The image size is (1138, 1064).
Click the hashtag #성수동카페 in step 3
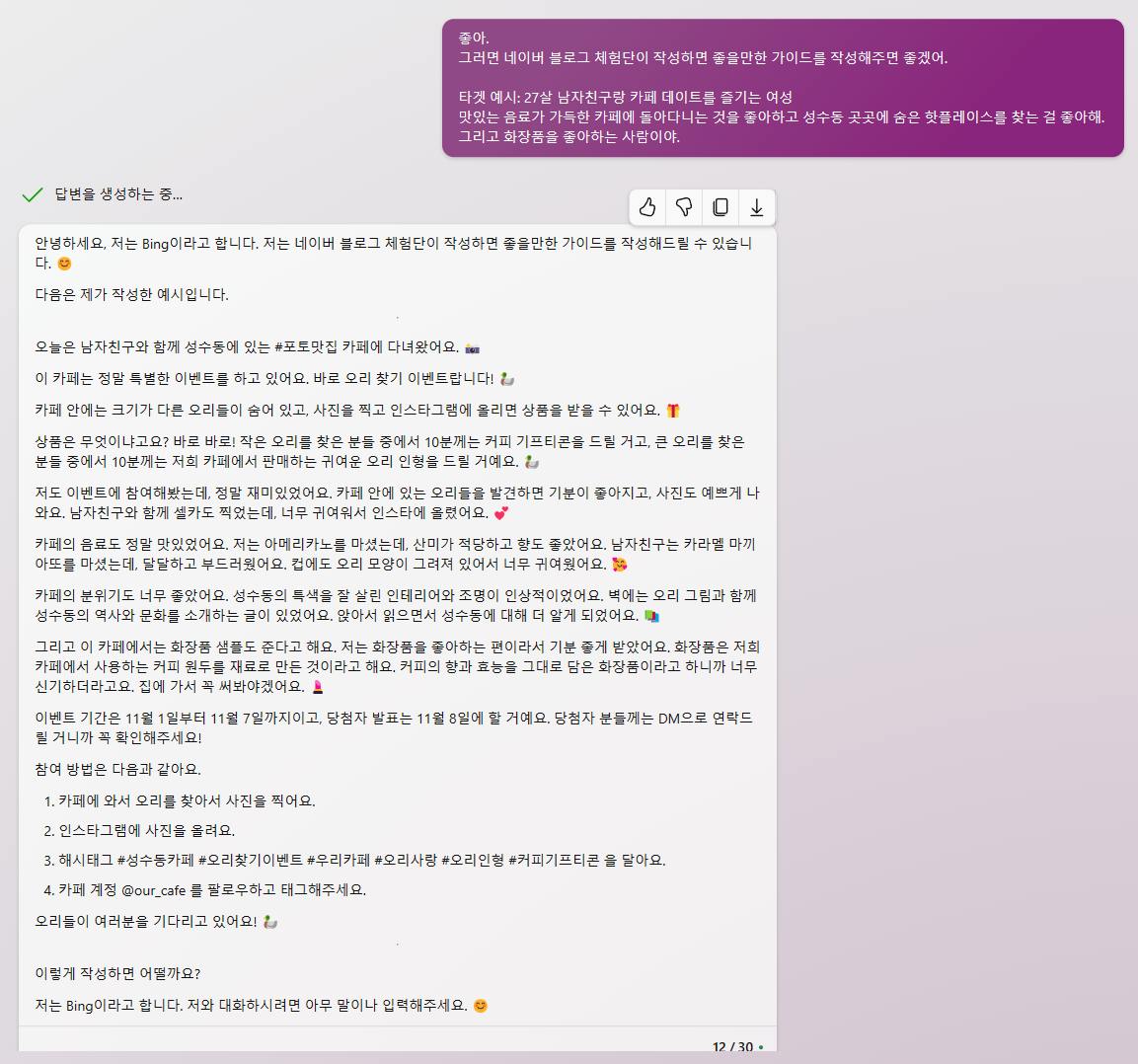click(155, 860)
